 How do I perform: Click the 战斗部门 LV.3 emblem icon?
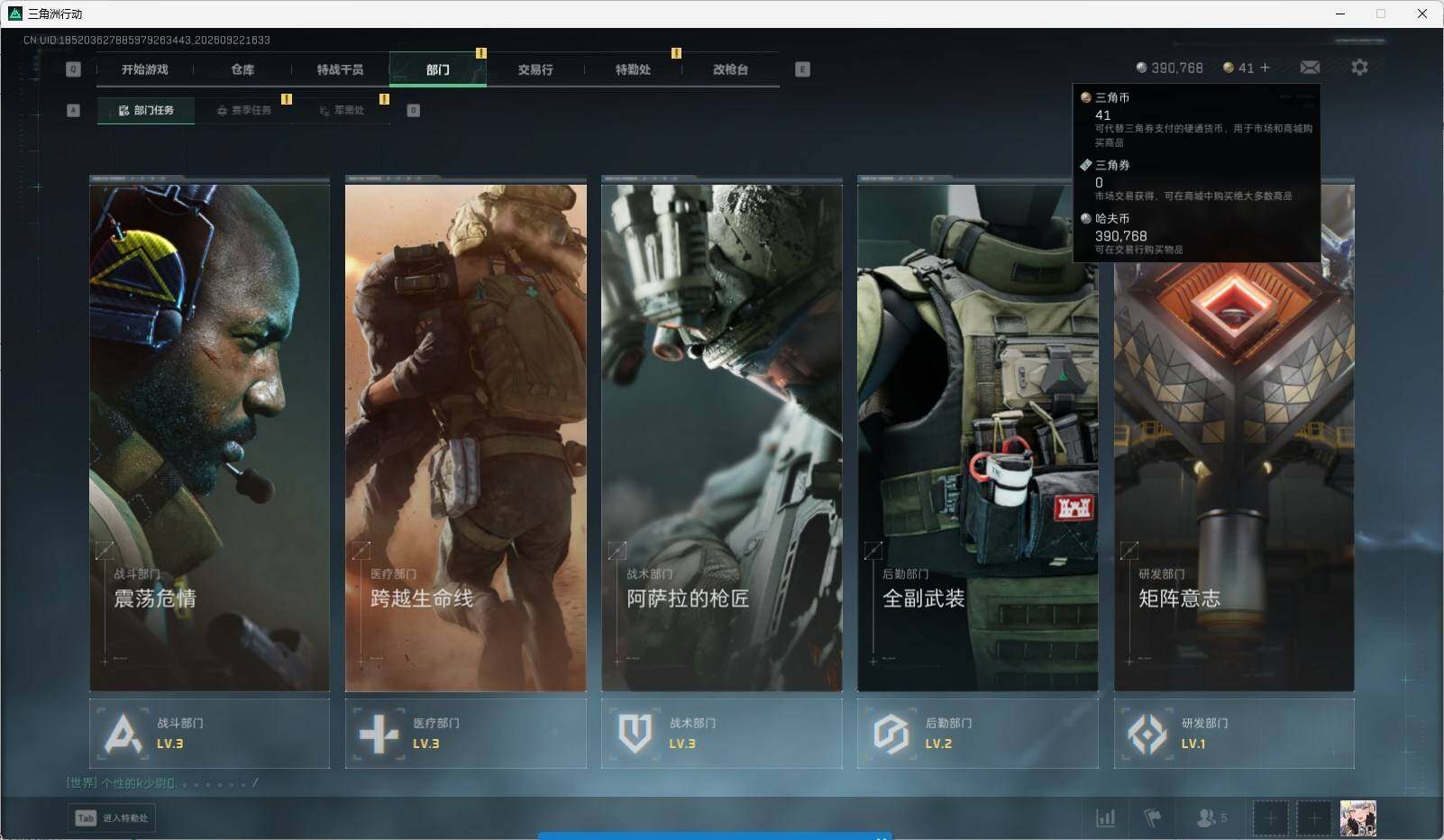coord(123,734)
